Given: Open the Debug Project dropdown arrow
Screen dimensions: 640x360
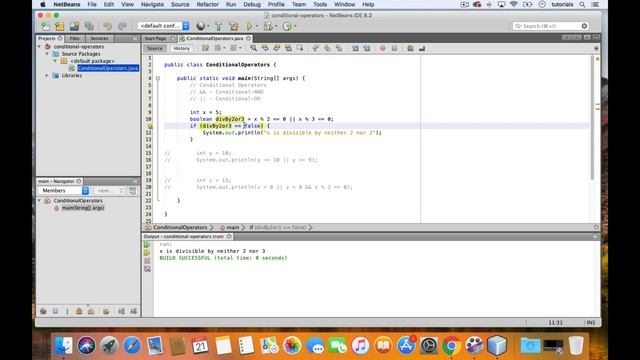Looking at the screenshot, I should 276,27.
